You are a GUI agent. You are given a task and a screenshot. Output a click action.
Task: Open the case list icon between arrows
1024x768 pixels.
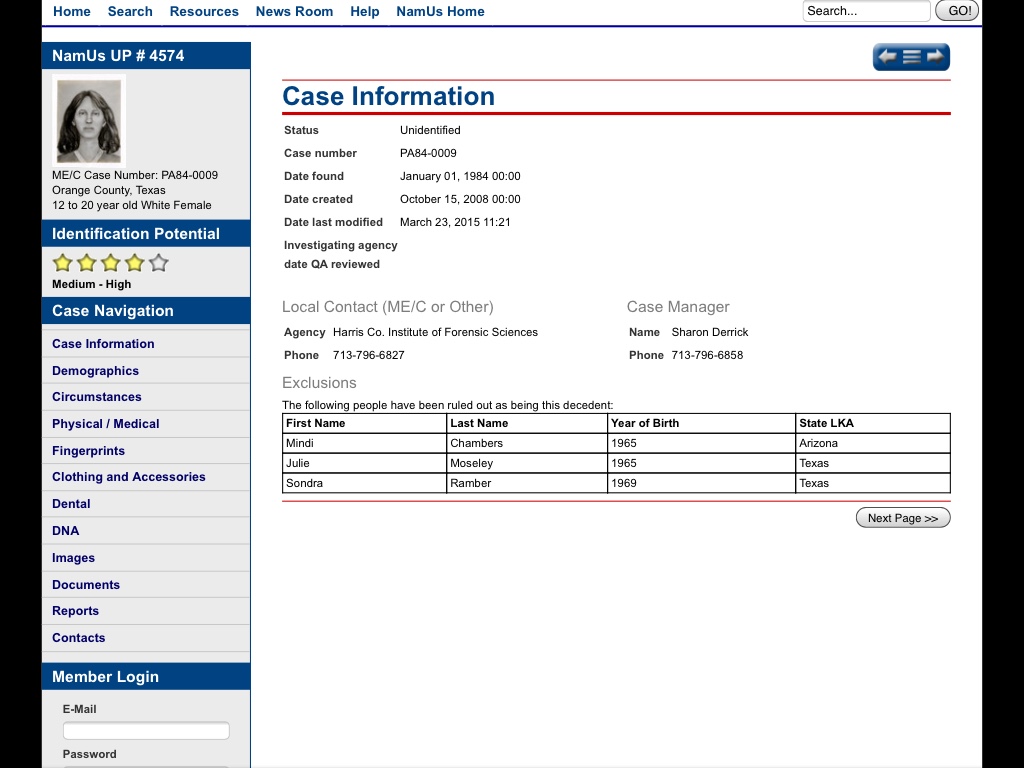(x=911, y=57)
